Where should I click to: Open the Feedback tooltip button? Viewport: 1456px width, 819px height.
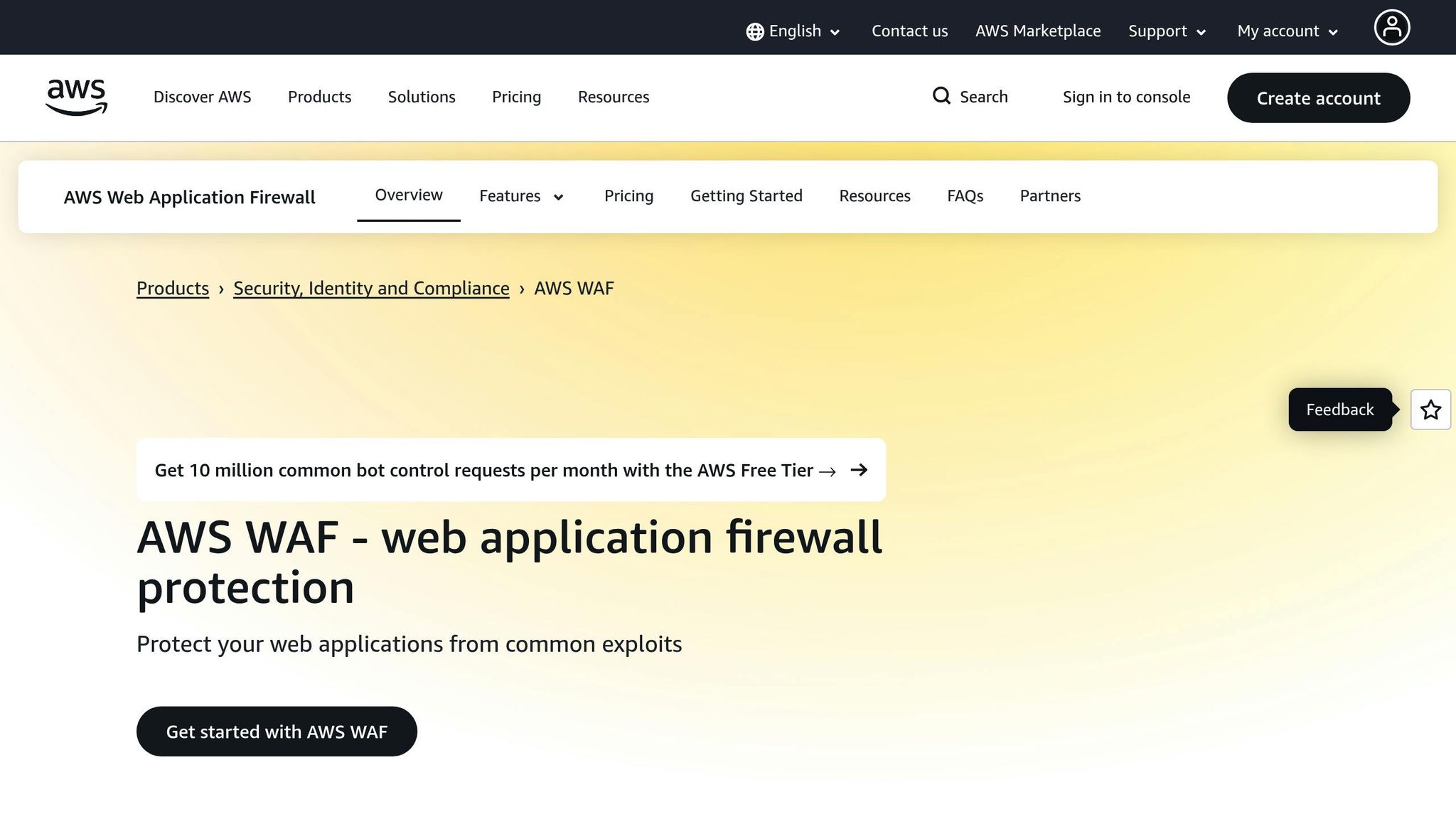coord(1339,409)
